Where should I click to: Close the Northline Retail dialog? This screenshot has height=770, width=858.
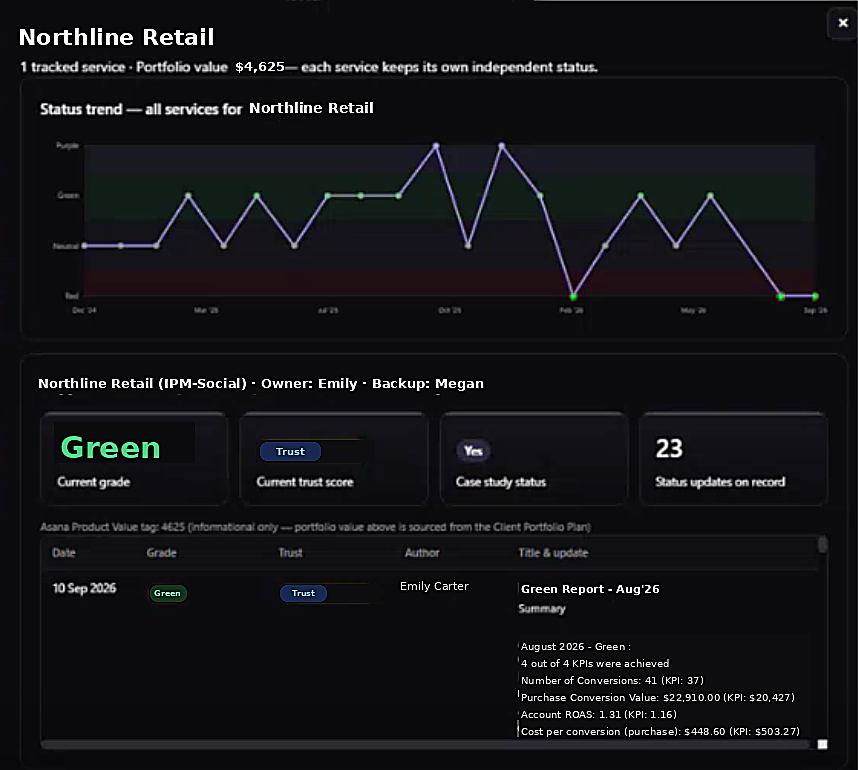[x=843, y=23]
